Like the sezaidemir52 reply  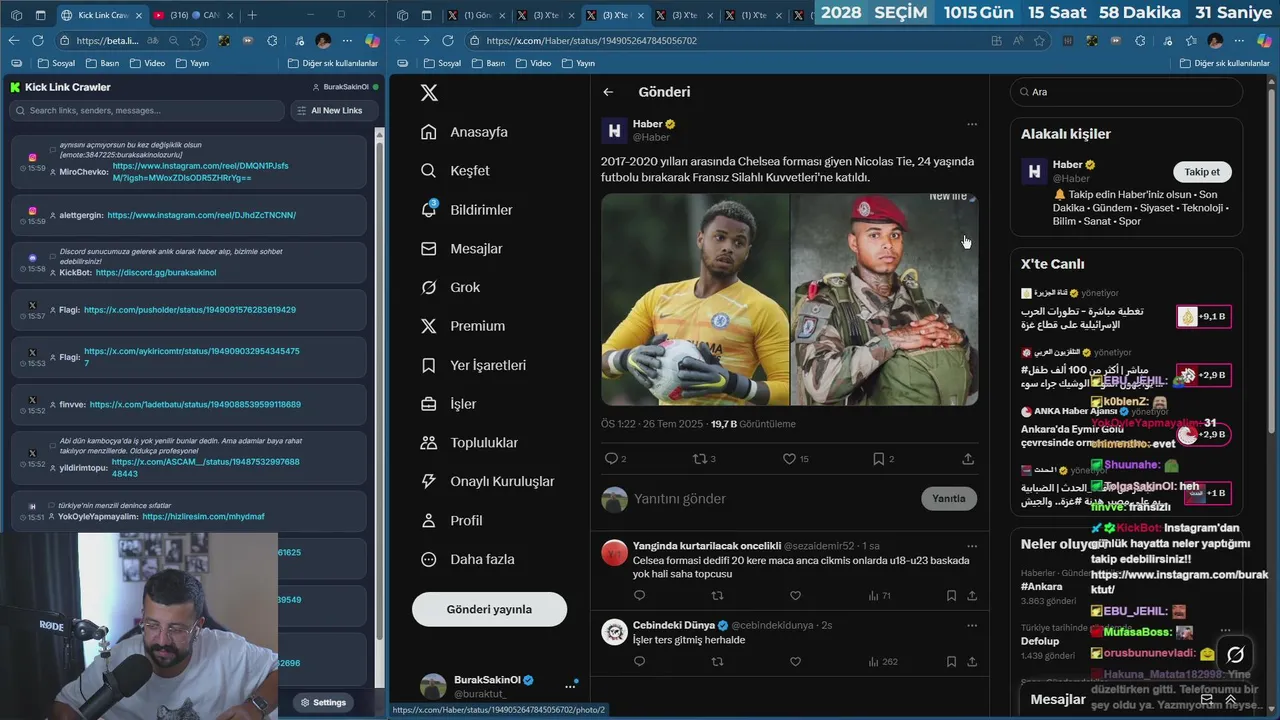[x=795, y=596]
